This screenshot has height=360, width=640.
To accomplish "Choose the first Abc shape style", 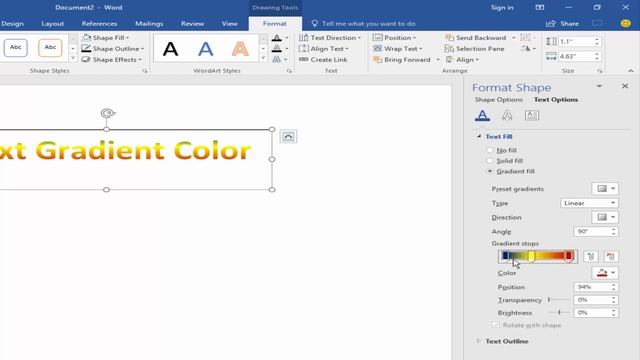I will pos(16,48).
